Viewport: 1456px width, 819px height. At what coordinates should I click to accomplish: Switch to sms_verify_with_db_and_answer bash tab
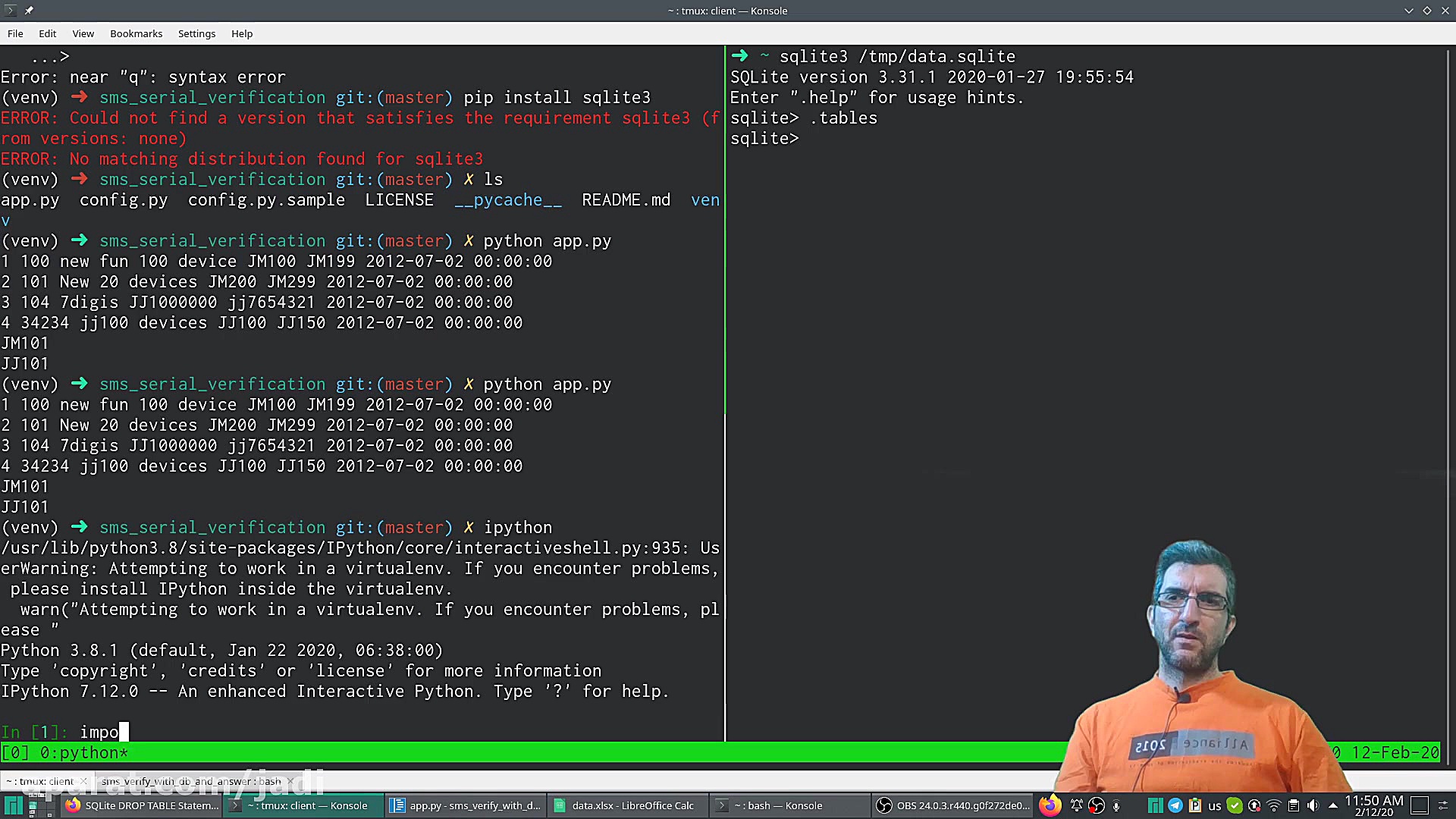[x=190, y=781]
